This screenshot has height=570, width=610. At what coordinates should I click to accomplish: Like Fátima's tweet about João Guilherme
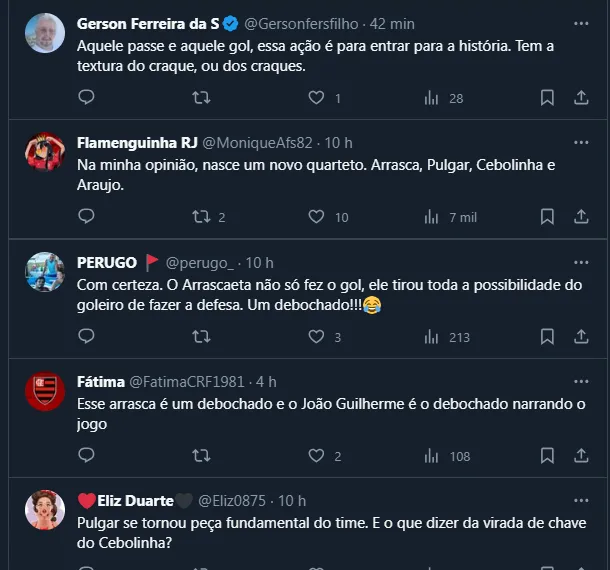click(x=316, y=456)
